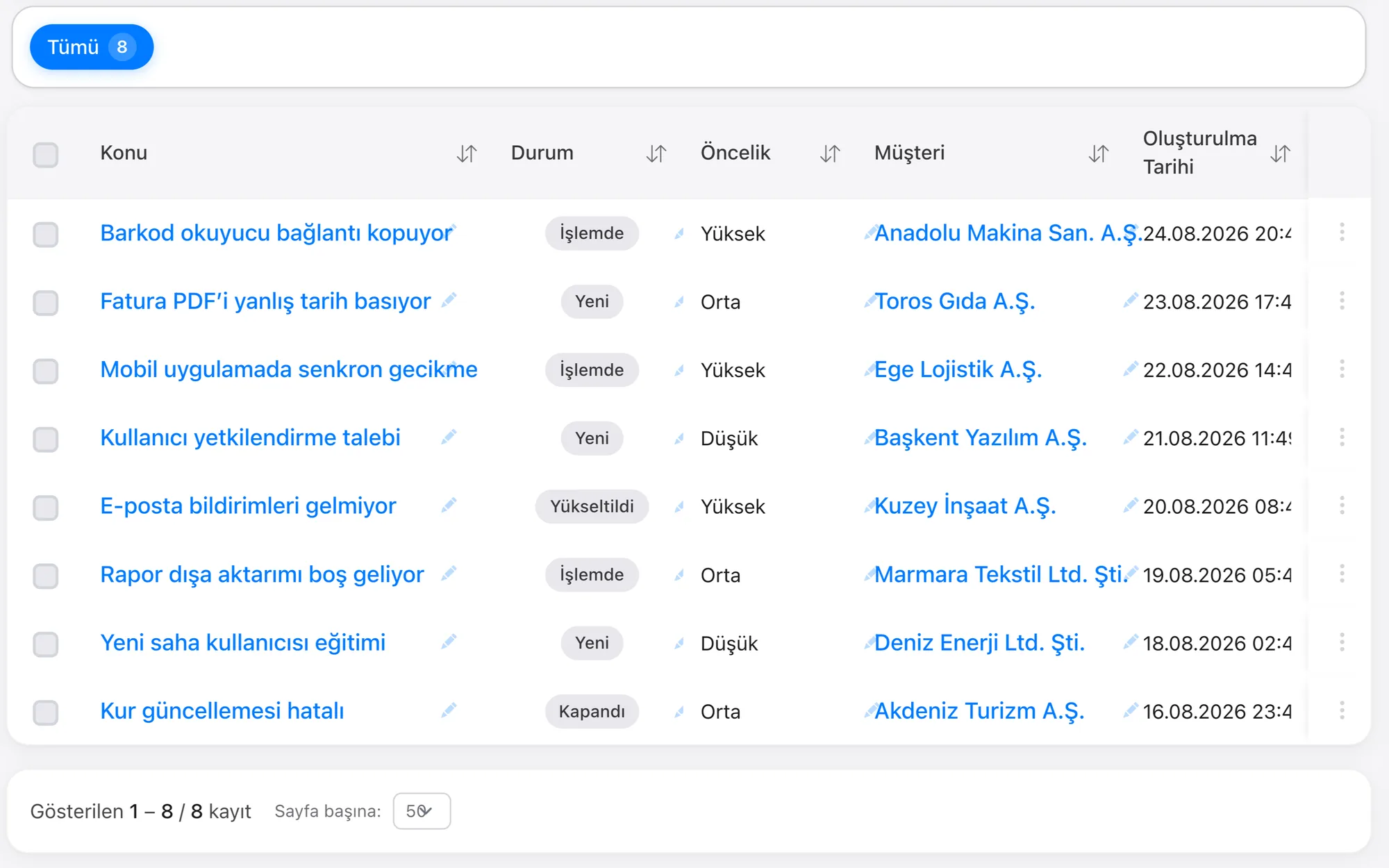The width and height of the screenshot is (1389, 868).
Task: Edit customer Toros Gıda A.Ş. pencil
Action: tap(1131, 300)
